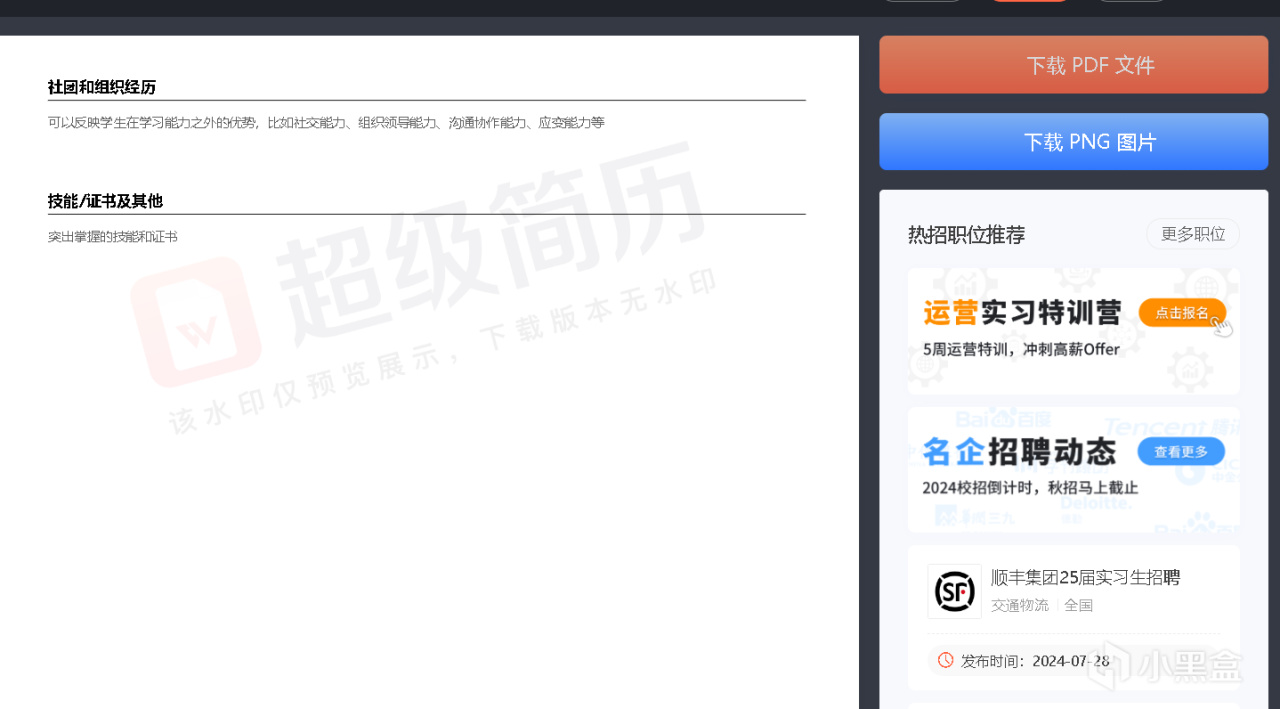Screen dimensions: 1280x709
Task: Select the 技能/证书及其他 section heading
Action: pyautogui.click(x=105, y=201)
